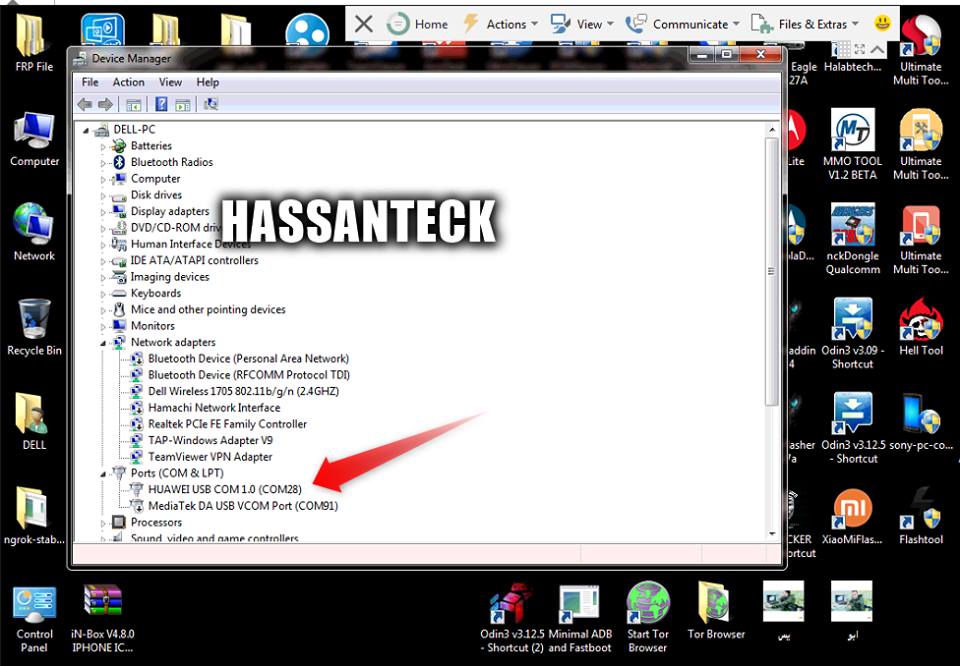Viewport: 960px width, 666px height.
Task: Select nckDongle Qualcomm shortcut icon
Action: [x=852, y=239]
